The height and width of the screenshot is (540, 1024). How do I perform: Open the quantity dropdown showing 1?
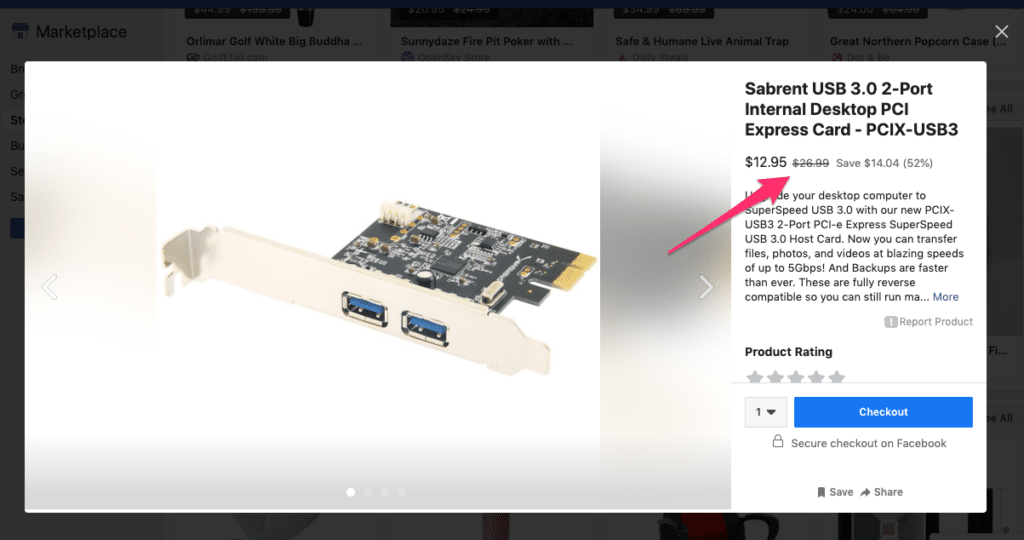766,412
